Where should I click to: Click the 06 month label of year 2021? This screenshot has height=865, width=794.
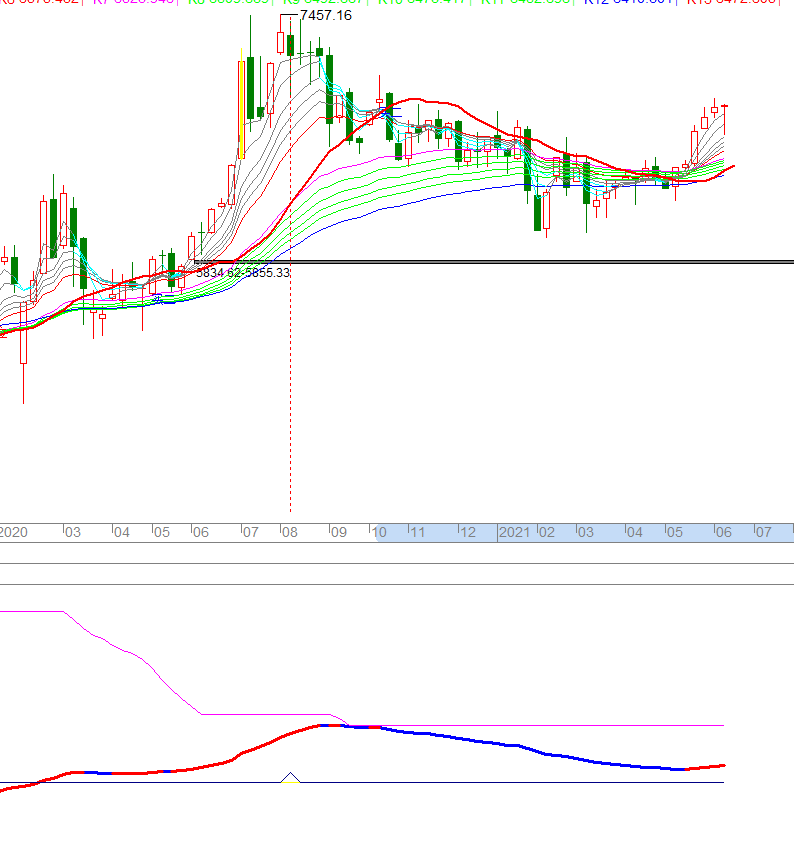[723, 532]
